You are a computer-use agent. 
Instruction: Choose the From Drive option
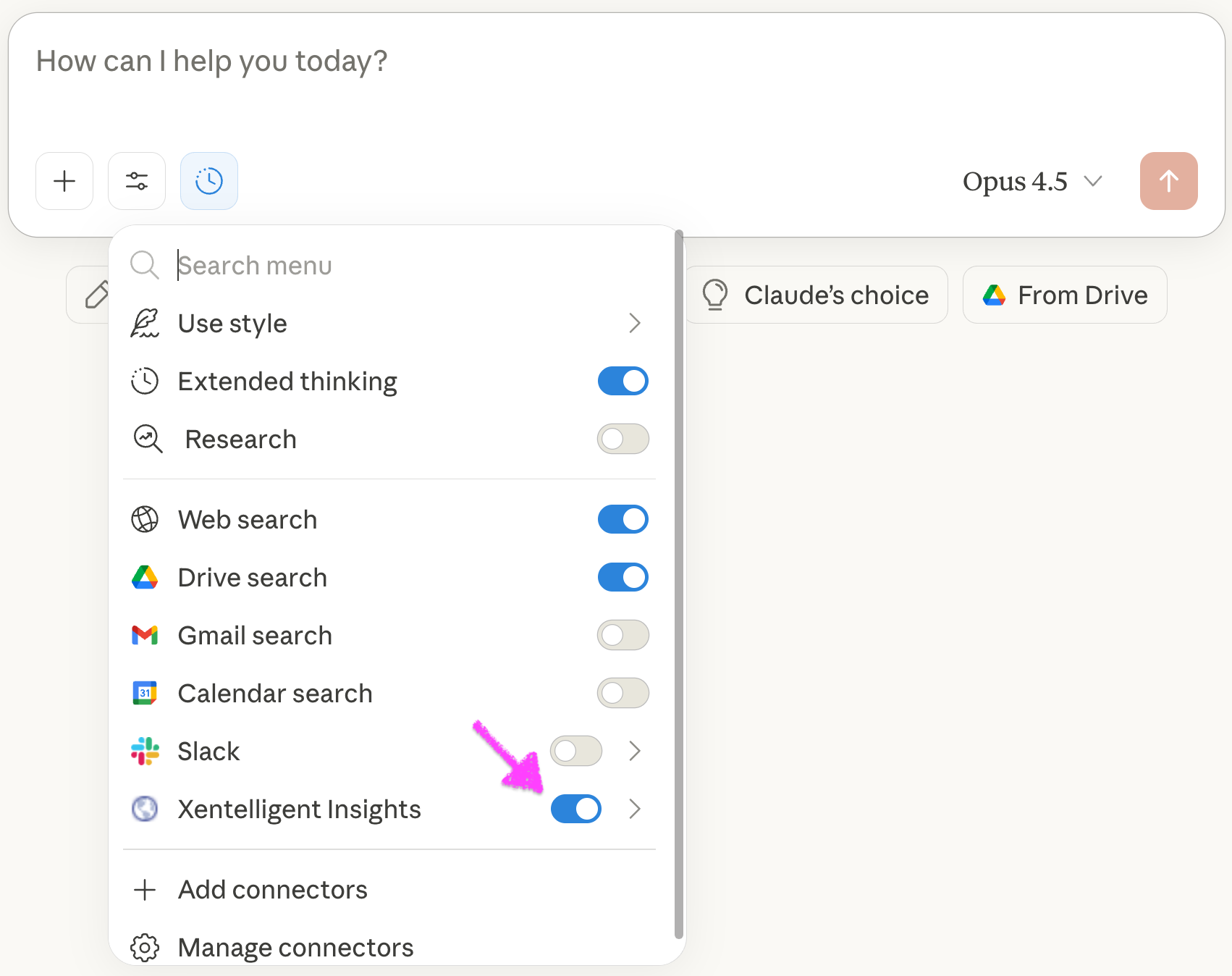click(1064, 295)
